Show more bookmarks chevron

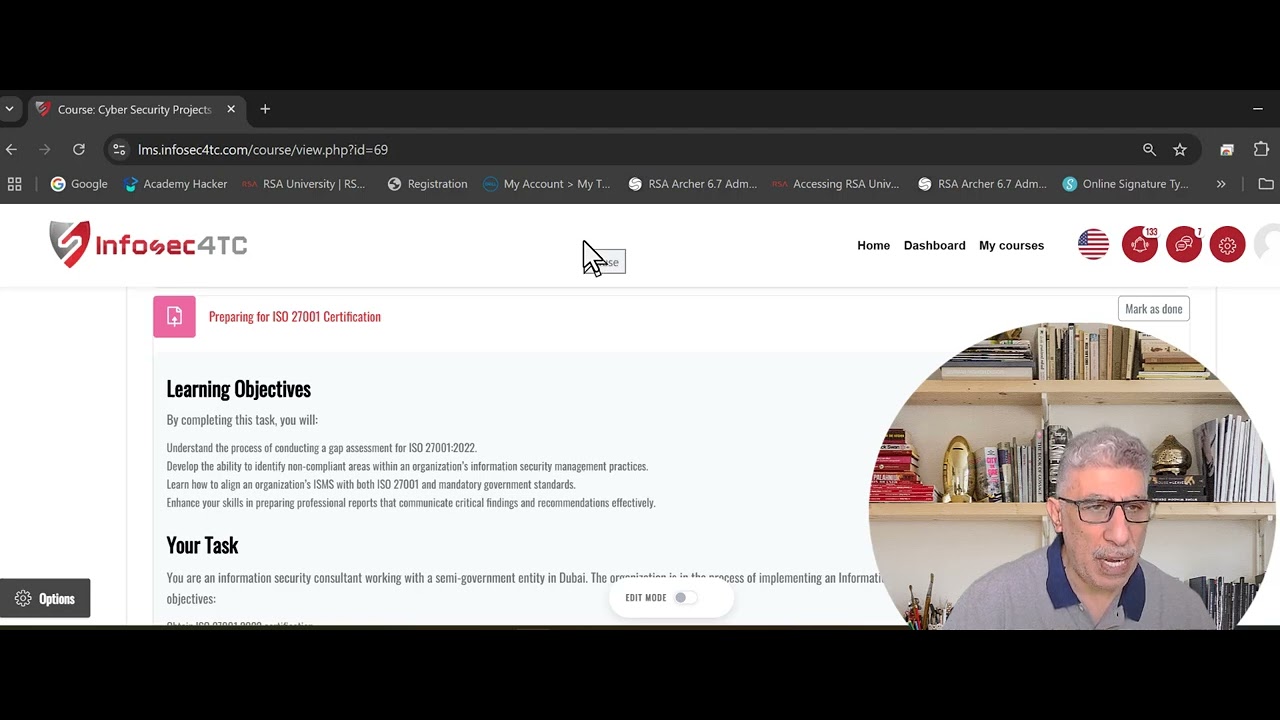click(1221, 184)
